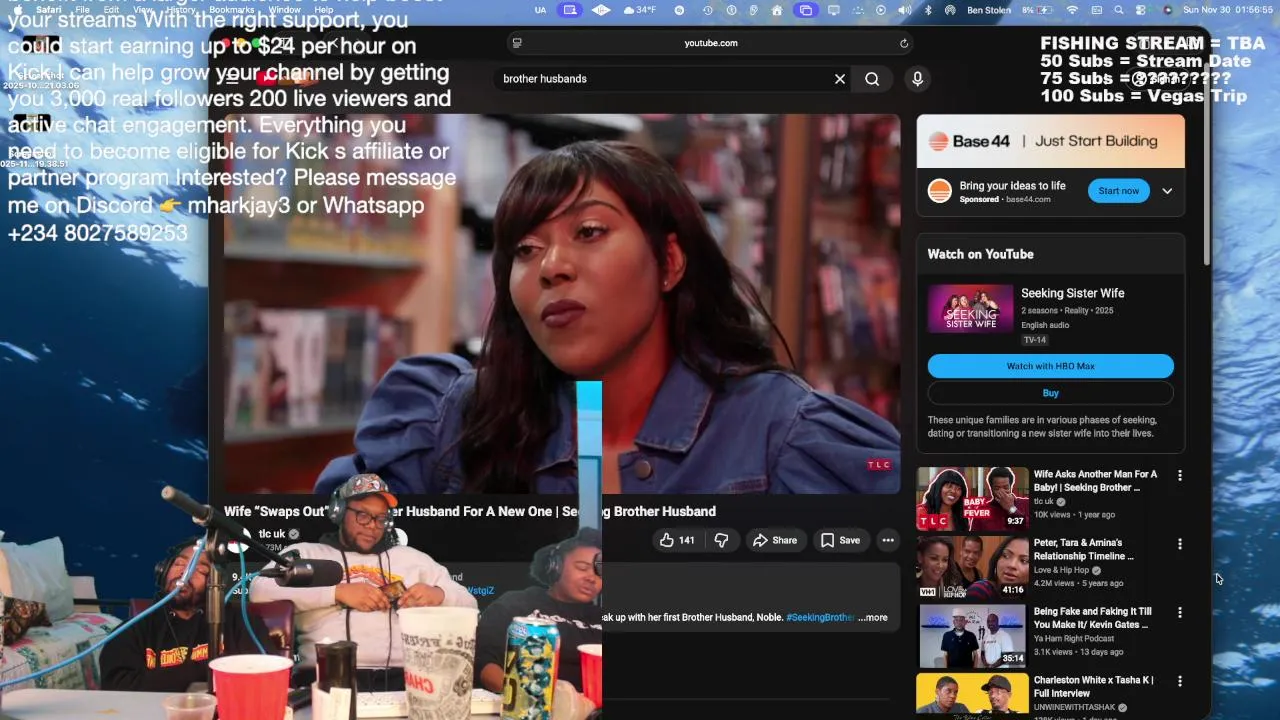Click the Time Machine clock icon

(x=708, y=10)
